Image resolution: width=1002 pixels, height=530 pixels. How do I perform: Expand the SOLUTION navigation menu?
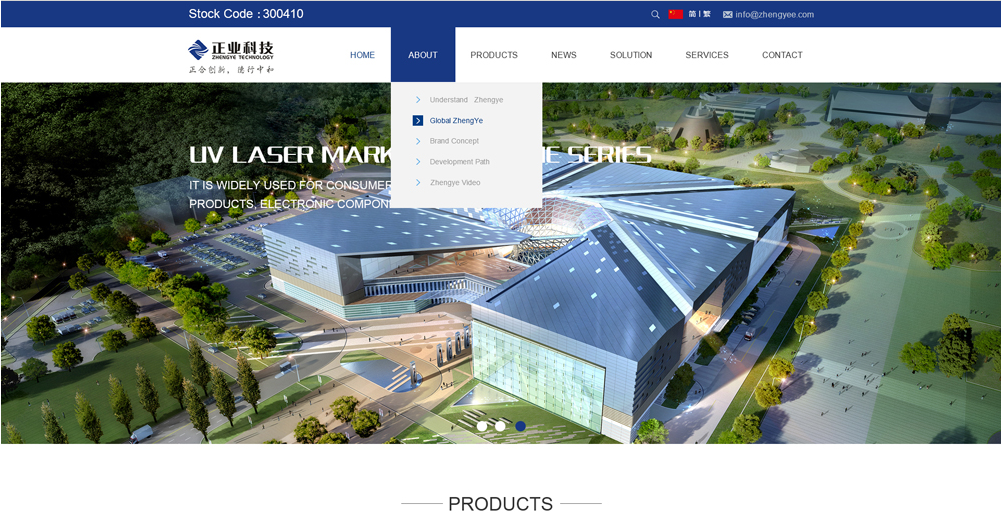pyautogui.click(x=631, y=55)
